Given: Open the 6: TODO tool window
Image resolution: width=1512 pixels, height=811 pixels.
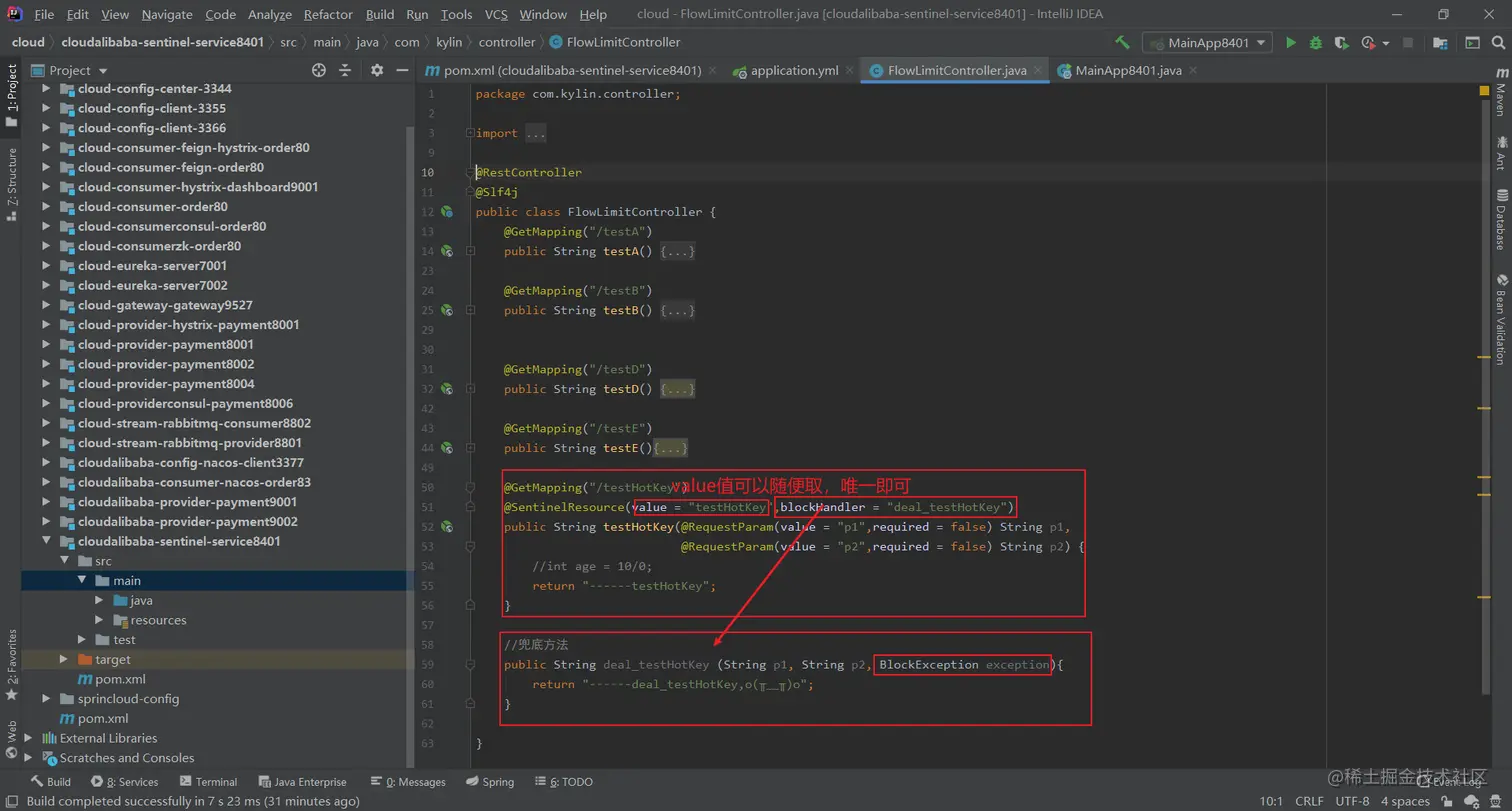Looking at the screenshot, I should (563, 782).
